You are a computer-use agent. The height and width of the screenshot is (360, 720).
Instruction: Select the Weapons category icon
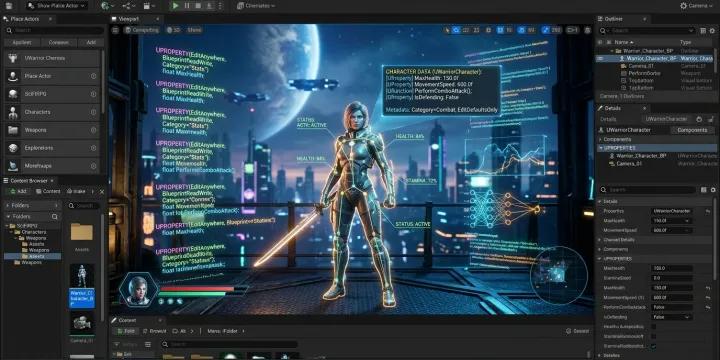tap(13, 130)
